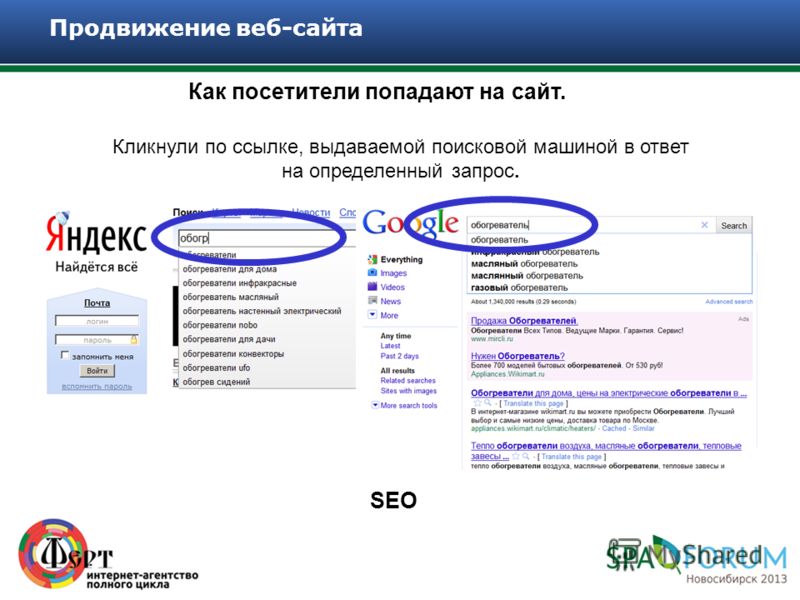The height and width of the screenshot is (600, 800).
Task: Click the News newspaper icon
Action: coord(372,301)
